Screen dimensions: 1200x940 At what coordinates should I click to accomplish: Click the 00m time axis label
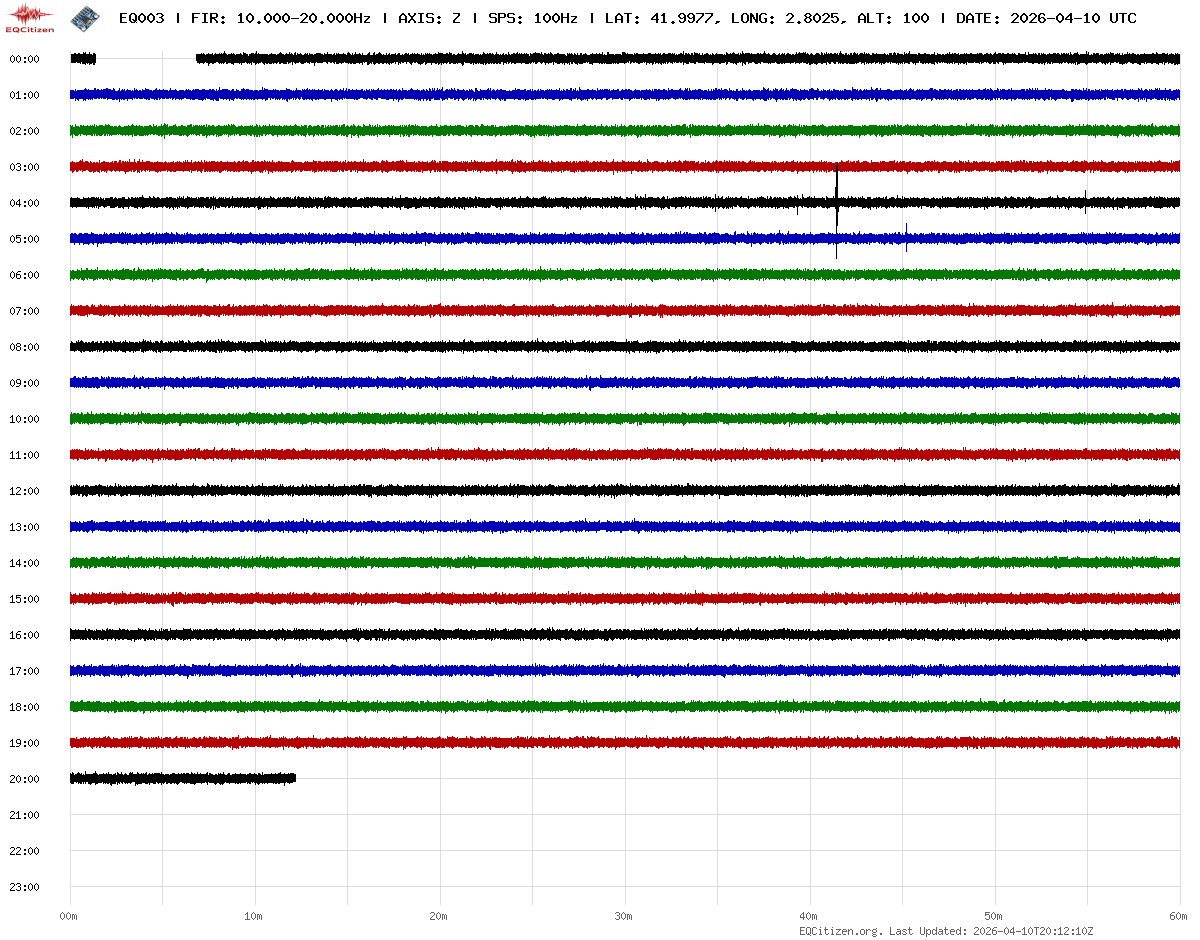pos(69,916)
